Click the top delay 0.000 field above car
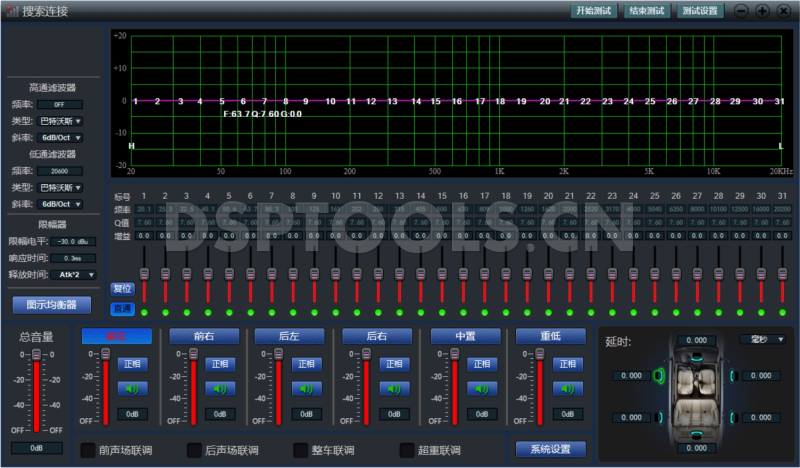This screenshot has height=468, width=800. coord(696,340)
